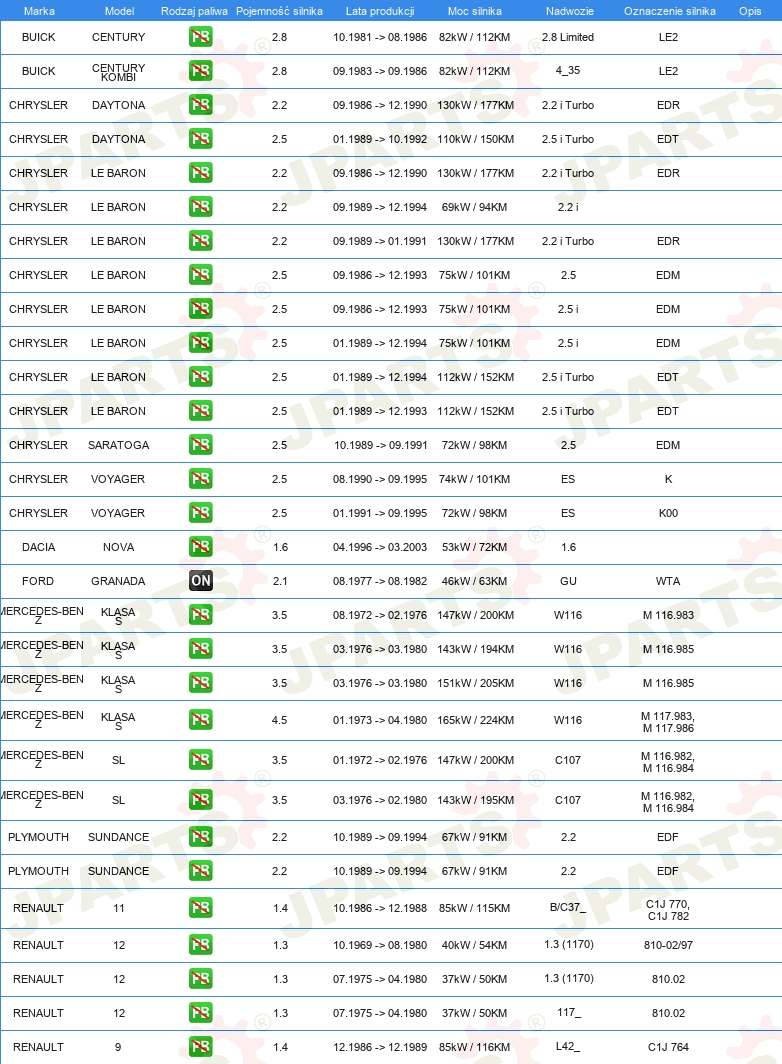This screenshot has width=782, height=1064.
Task: Click the Opis column header
Action: (750, 11)
